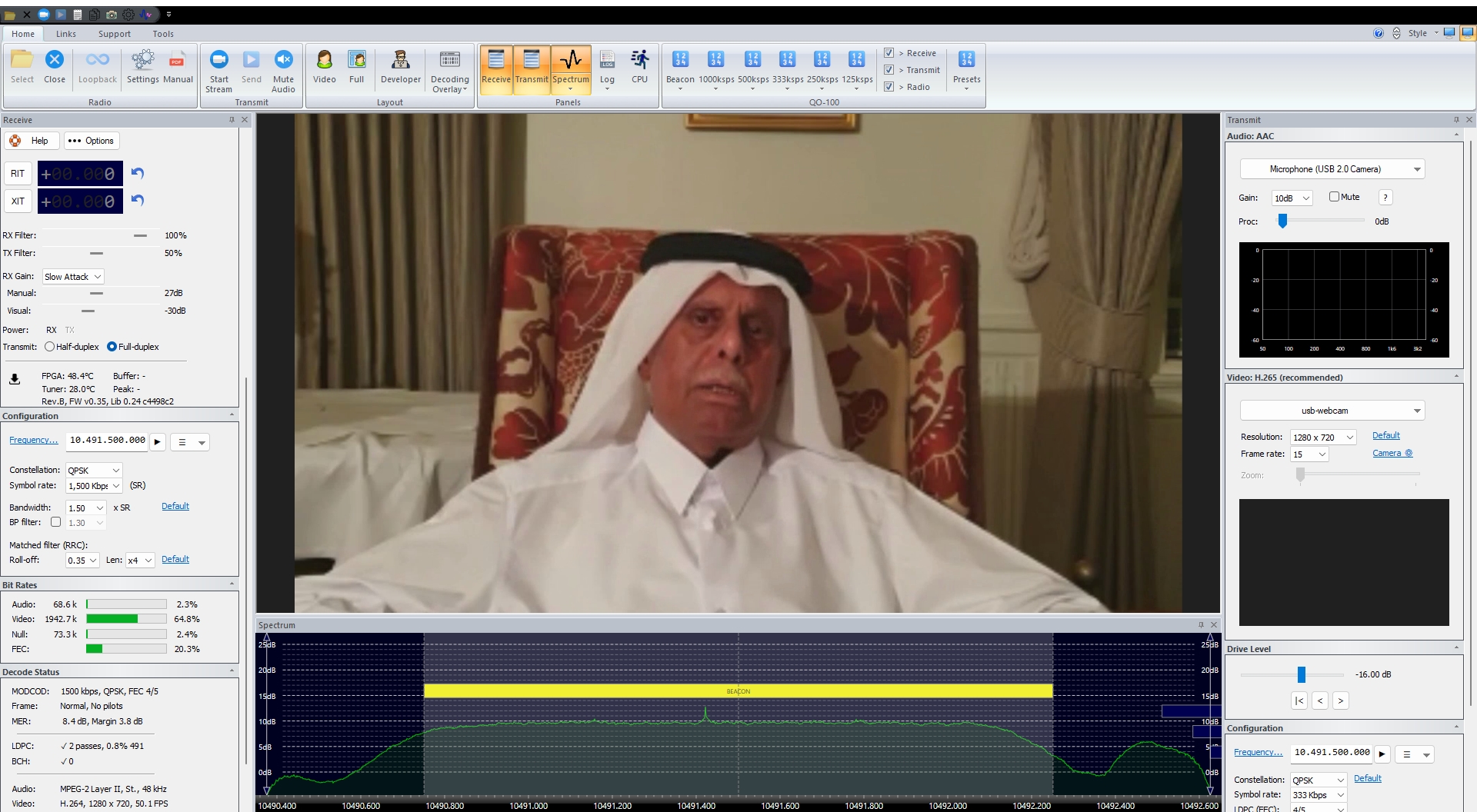
Task: Mute audio using the ribbon icon
Action: (283, 61)
